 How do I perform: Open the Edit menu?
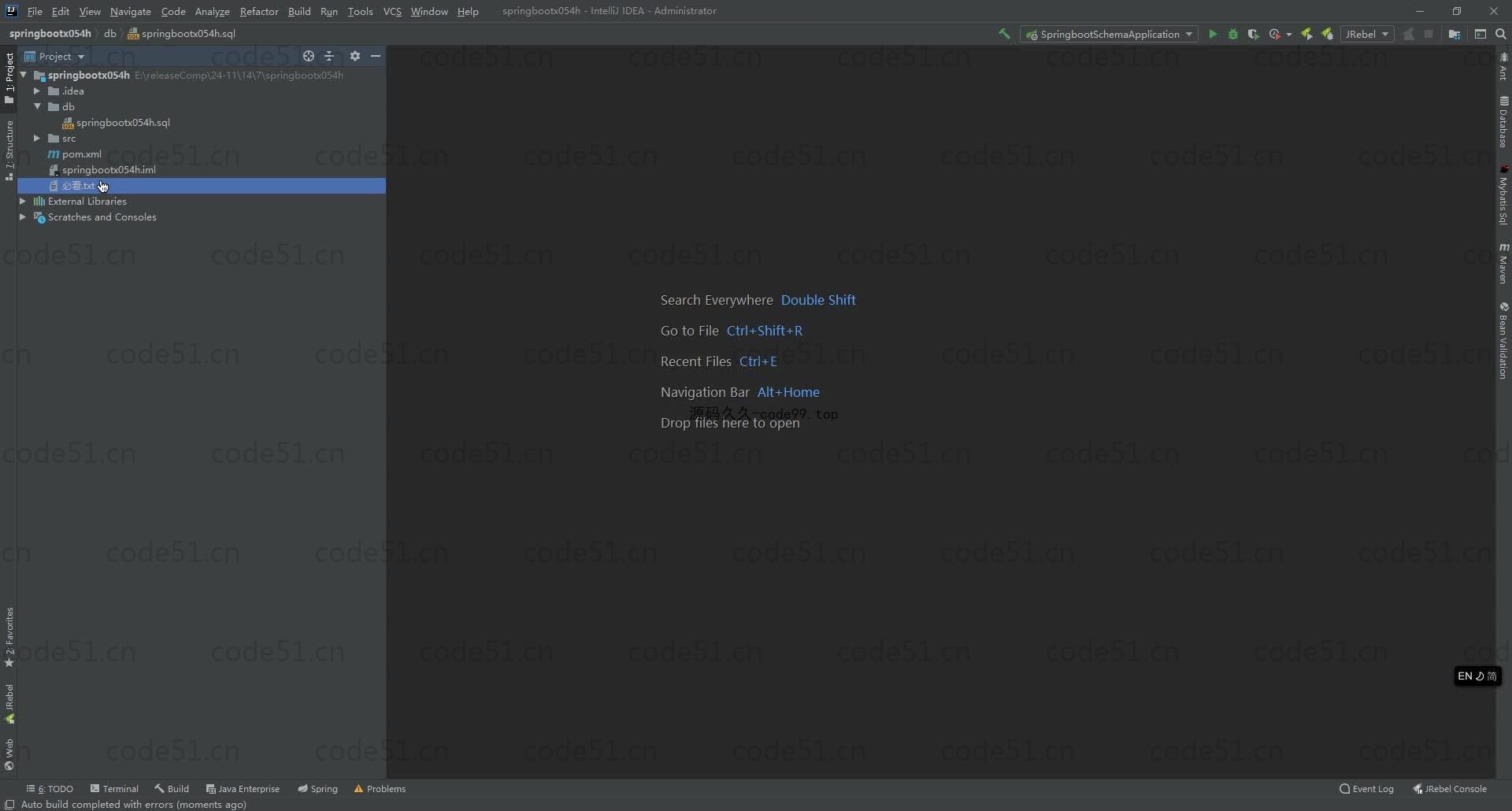(x=61, y=11)
